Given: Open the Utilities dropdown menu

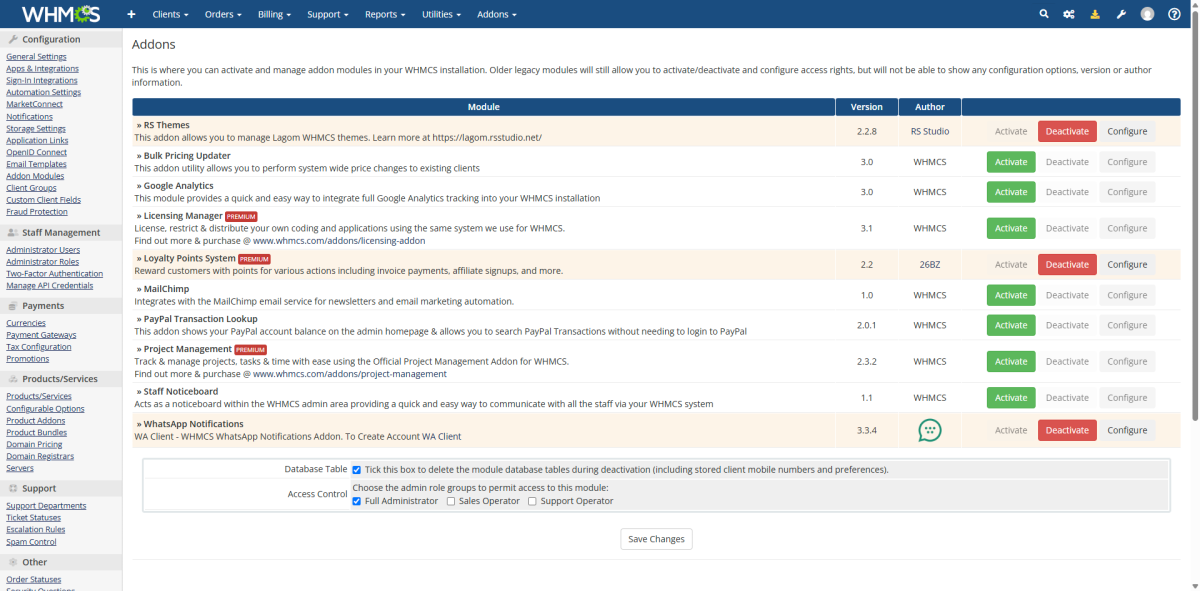Looking at the screenshot, I should coord(441,15).
